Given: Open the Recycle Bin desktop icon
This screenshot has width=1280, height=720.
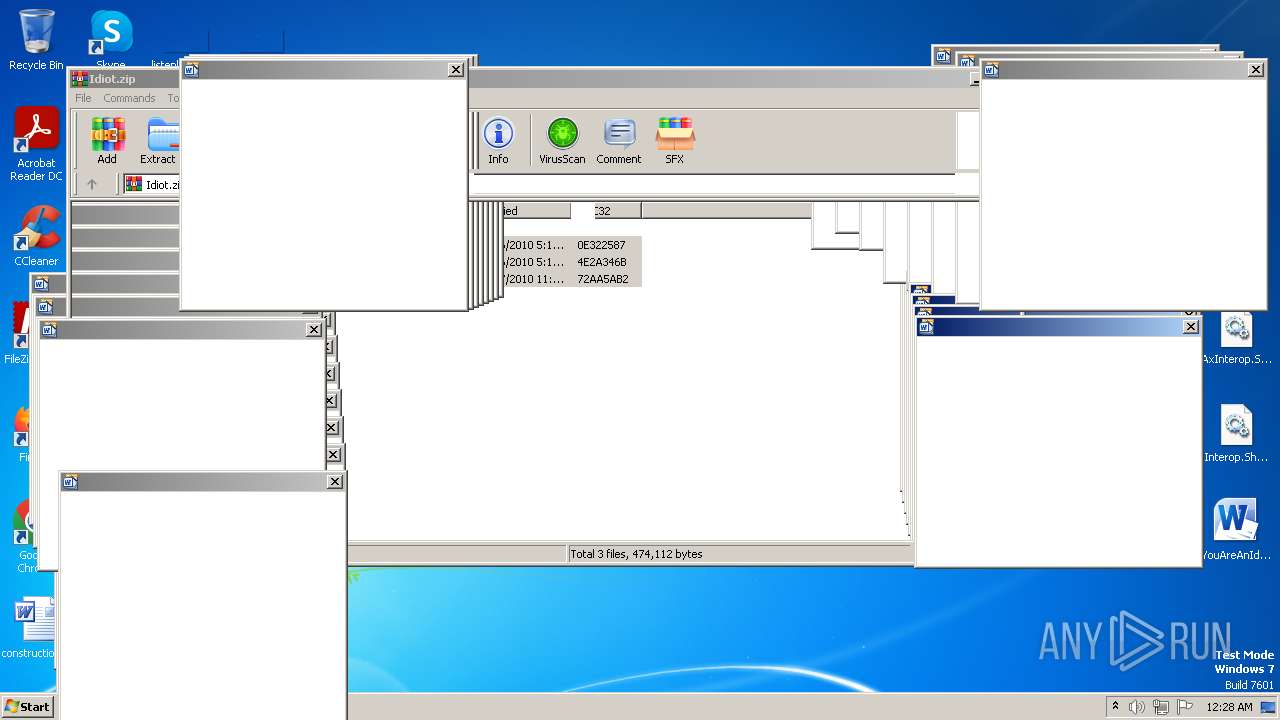Looking at the screenshot, I should point(36,40).
